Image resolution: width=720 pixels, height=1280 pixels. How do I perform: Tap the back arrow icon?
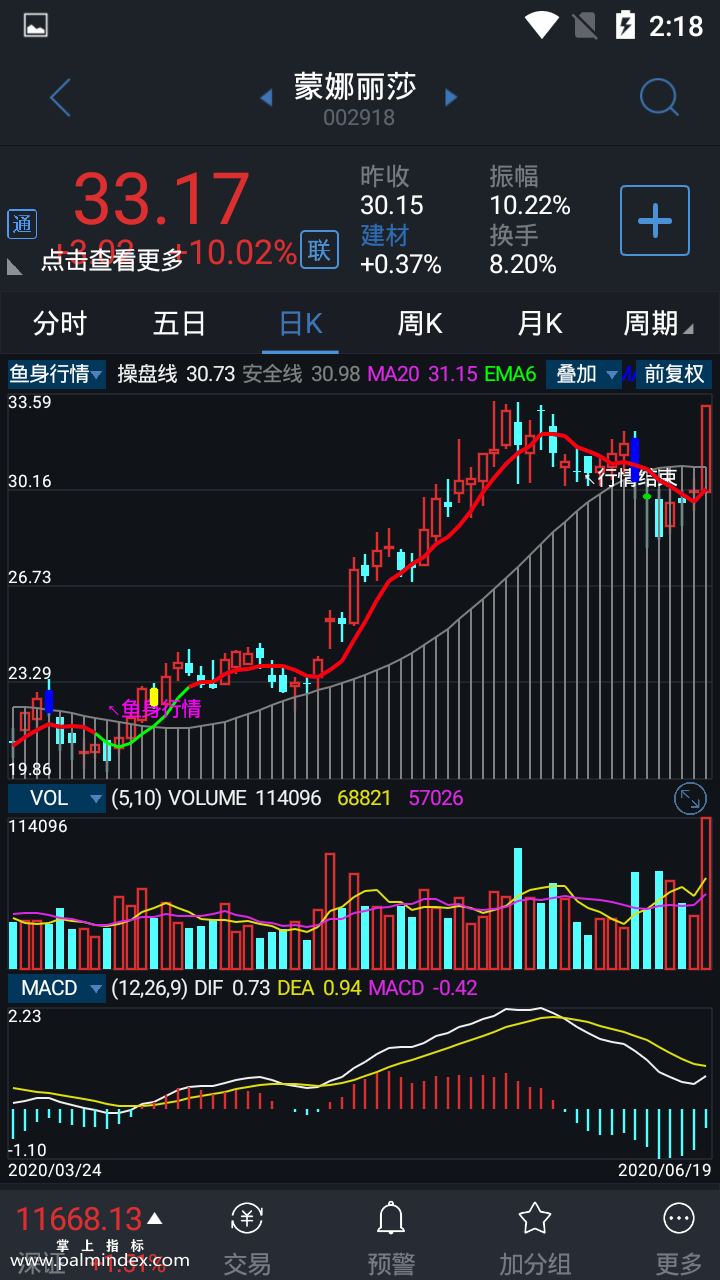[x=60, y=98]
